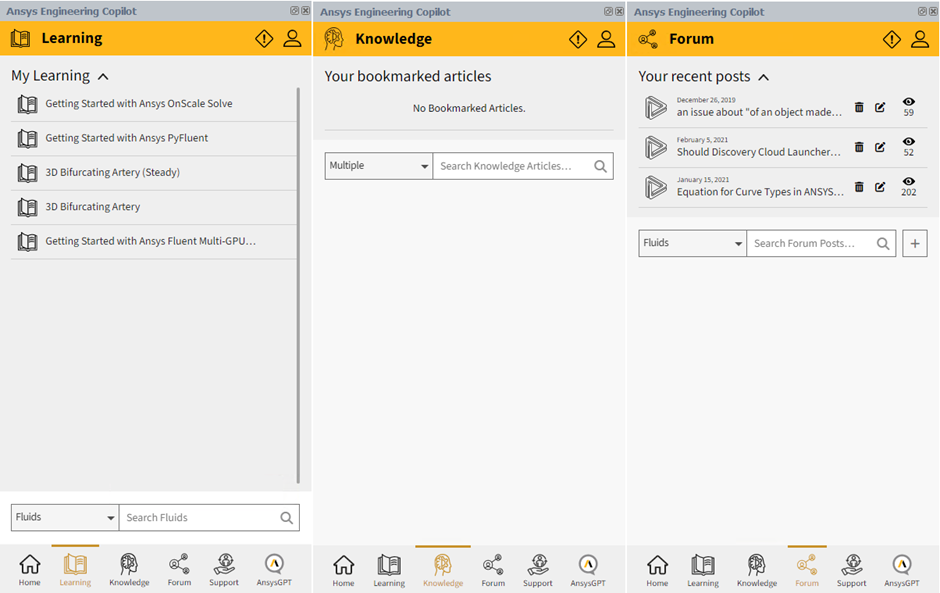940x593 pixels.
Task: Open Forum tab in the Knowledge panel navigation
Action: point(493,570)
